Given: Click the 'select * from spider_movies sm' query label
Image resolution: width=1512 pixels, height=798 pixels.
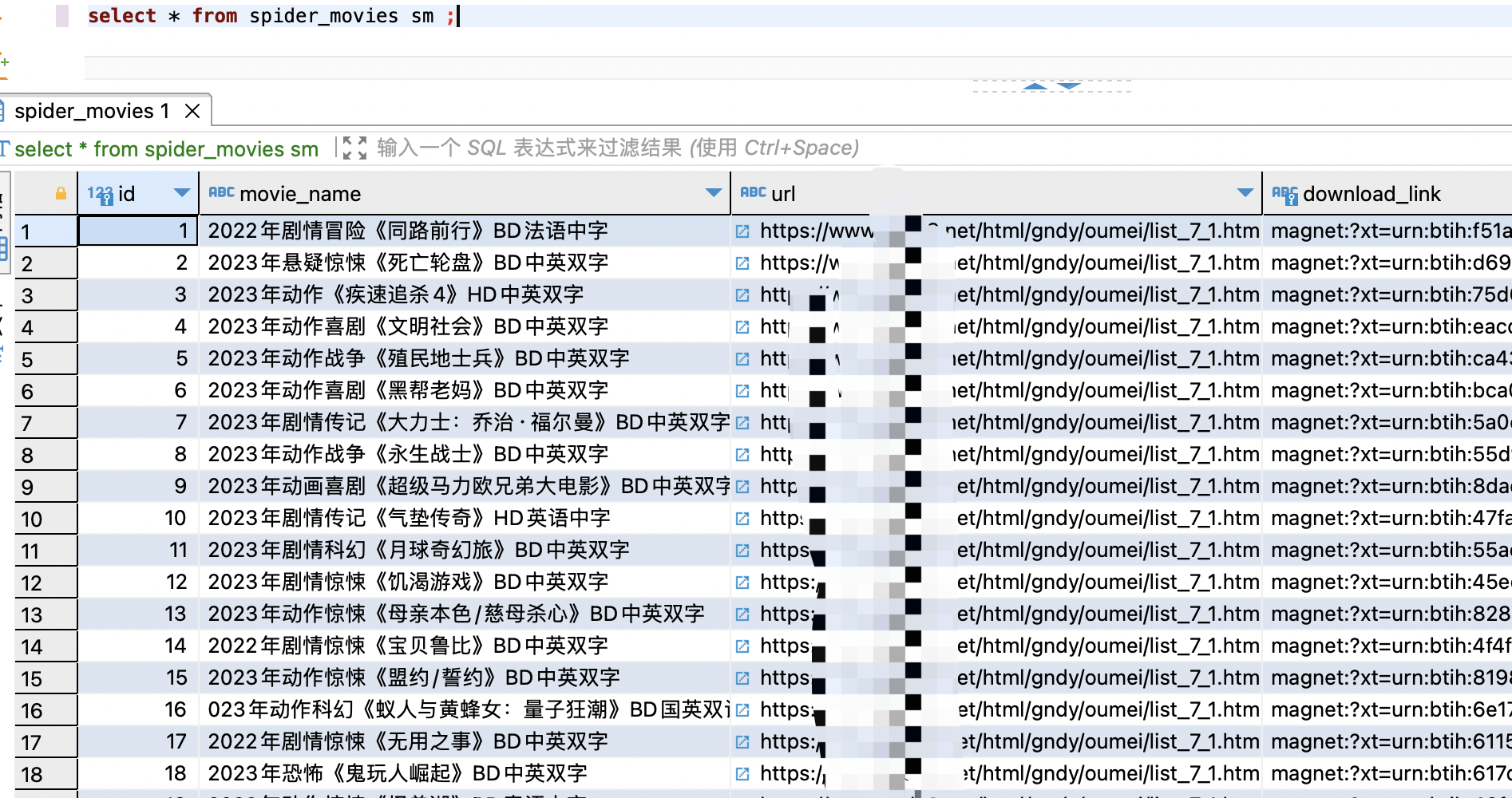Looking at the screenshot, I should (x=166, y=149).
